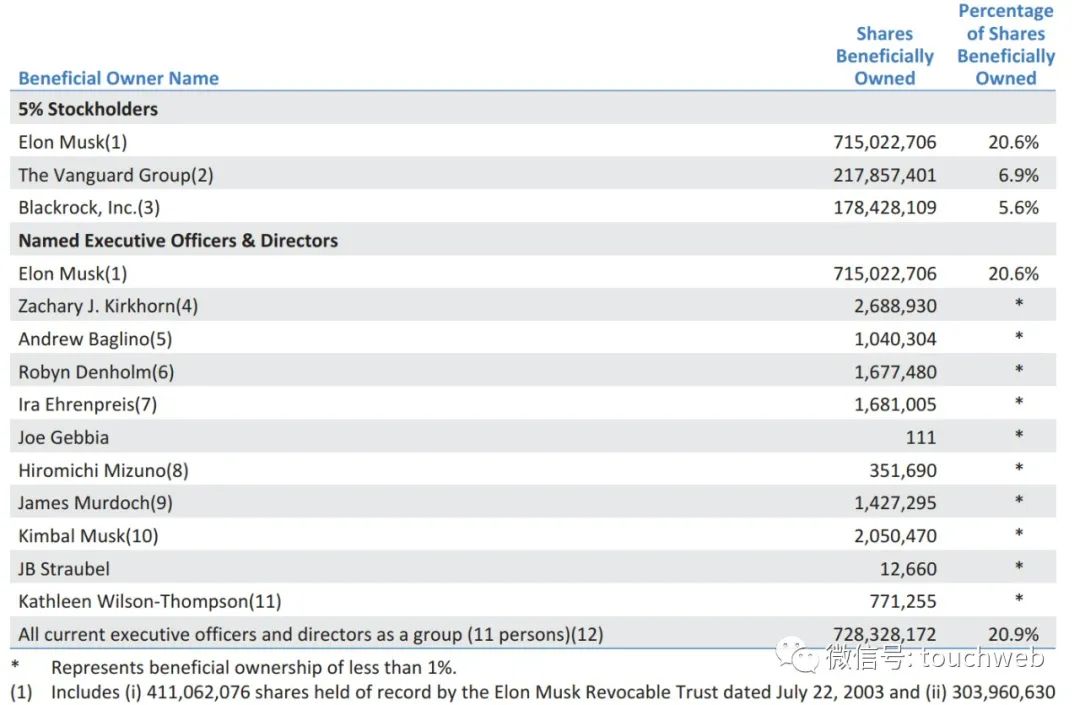Select the 5% Stockholders section row
The image size is (1080, 705).
(532, 109)
